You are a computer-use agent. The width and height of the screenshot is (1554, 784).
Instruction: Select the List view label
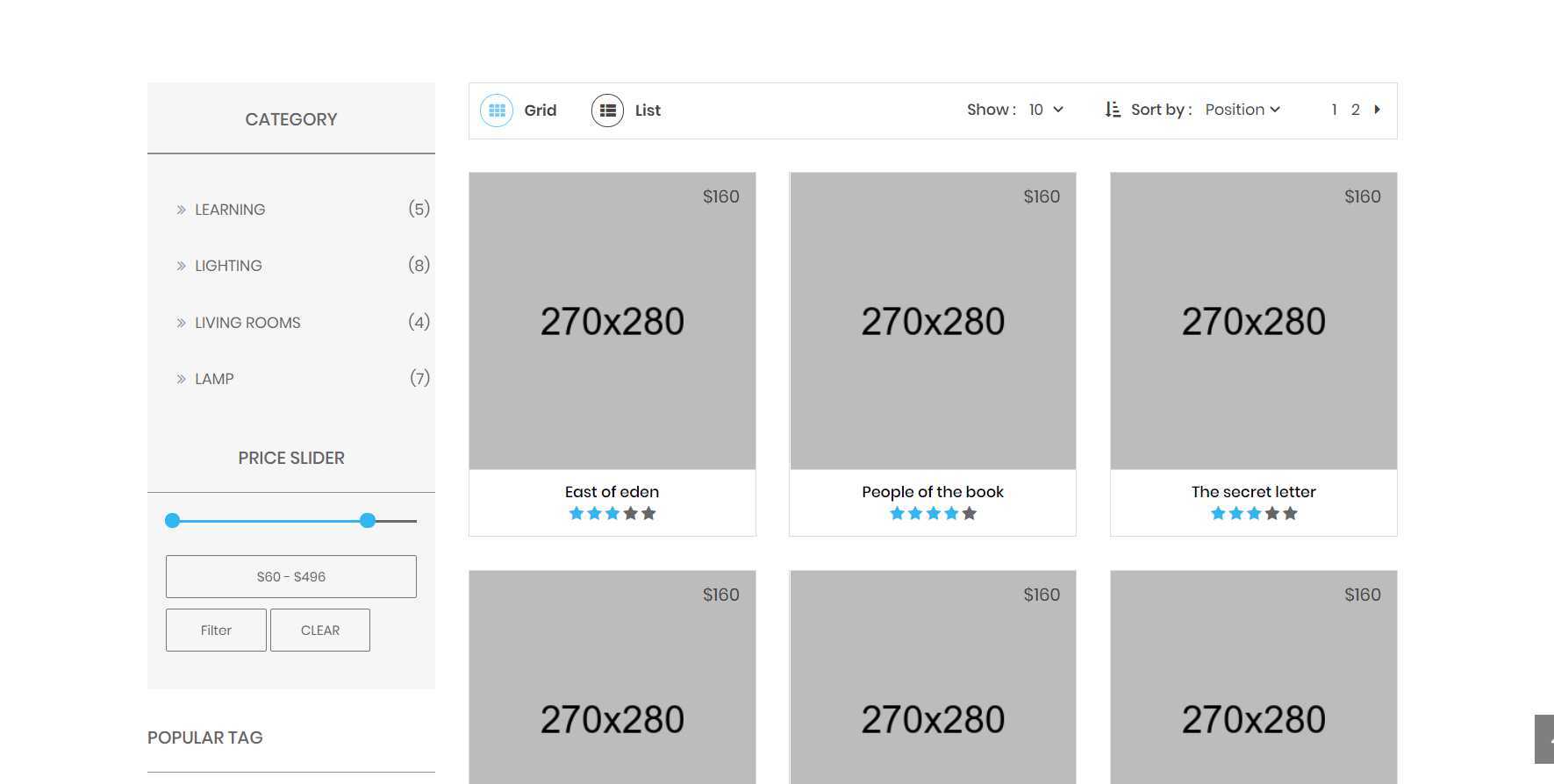point(648,110)
